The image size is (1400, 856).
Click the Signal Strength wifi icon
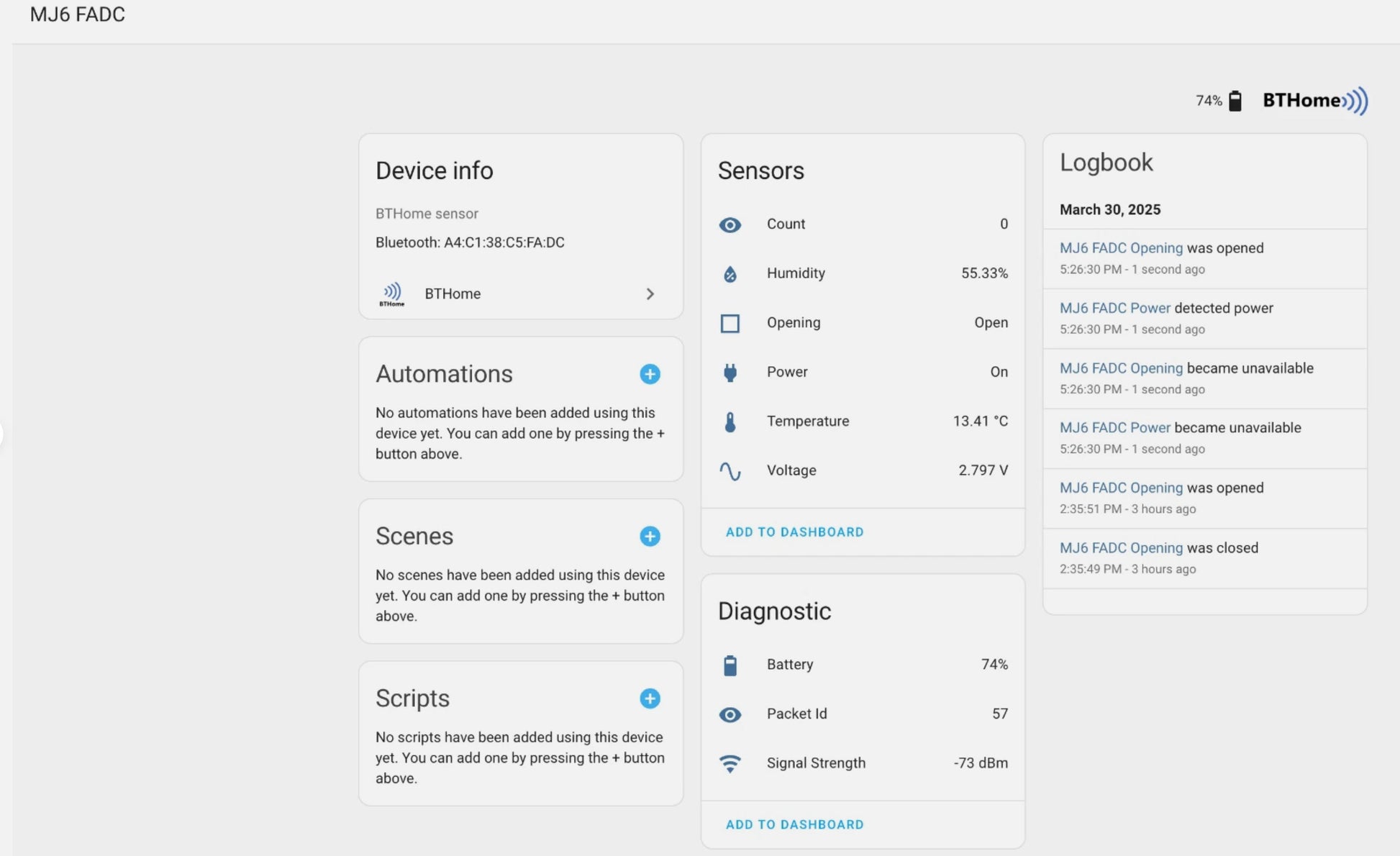pos(729,763)
